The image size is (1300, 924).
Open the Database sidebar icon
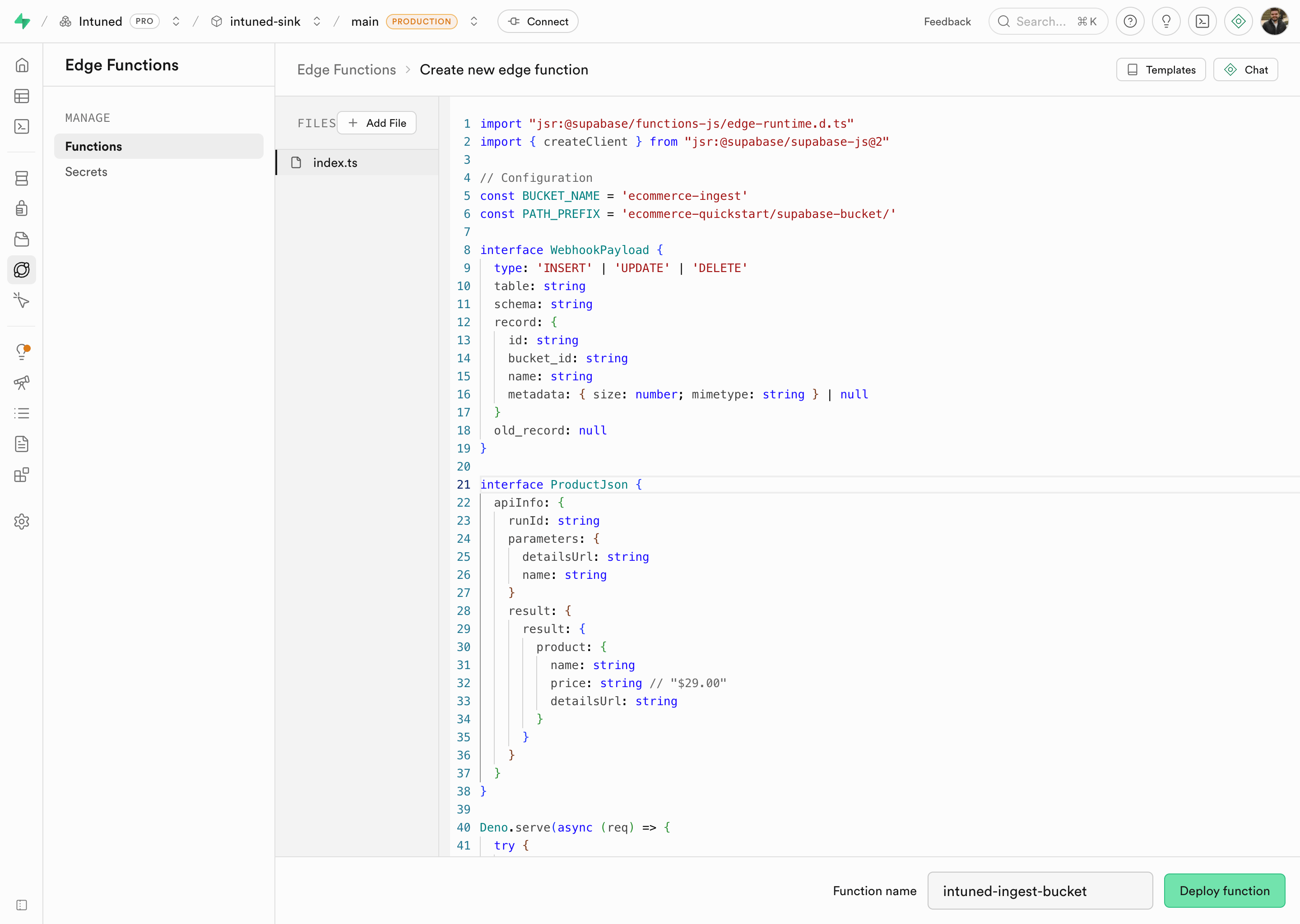click(22, 179)
